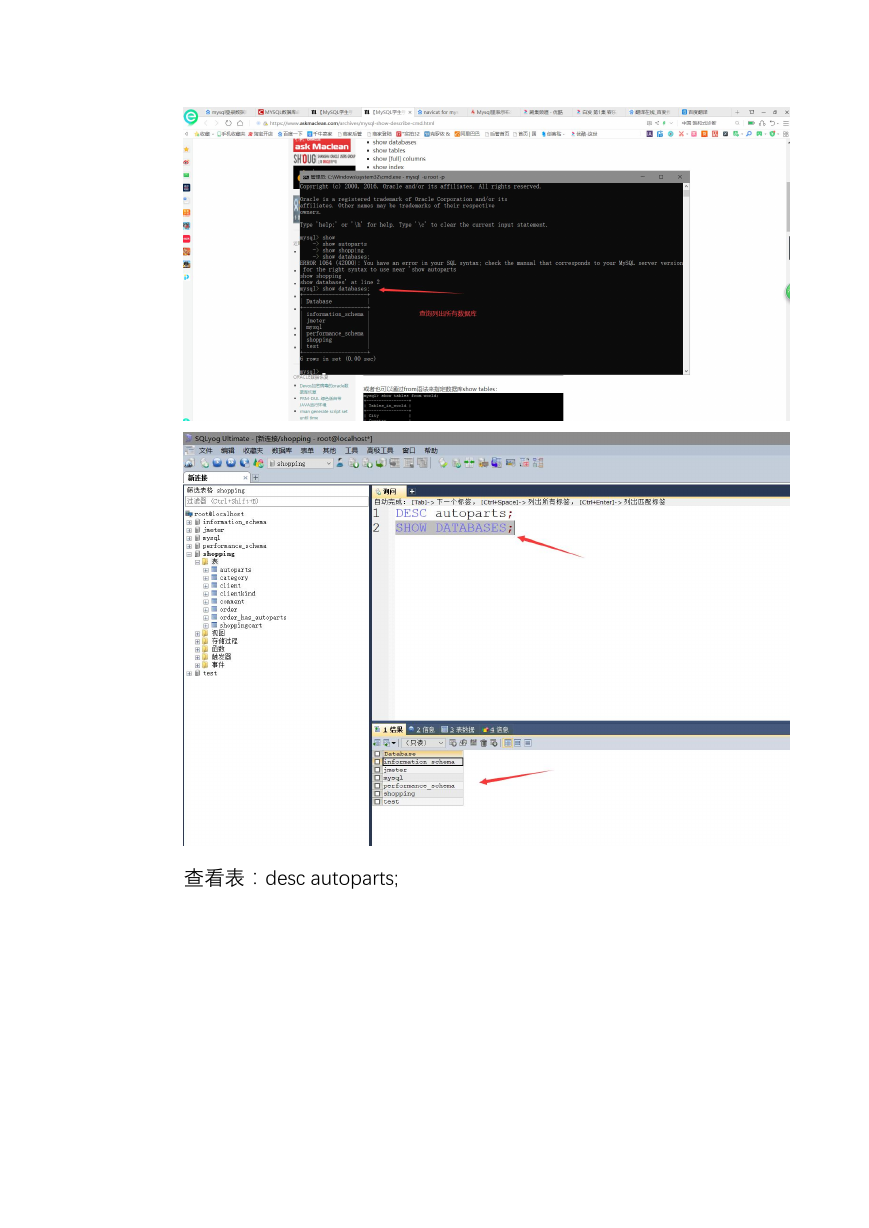Screen dimensions: 869x1228
Task: Open the 数据库 menu in SQLyog
Action: click(282, 451)
